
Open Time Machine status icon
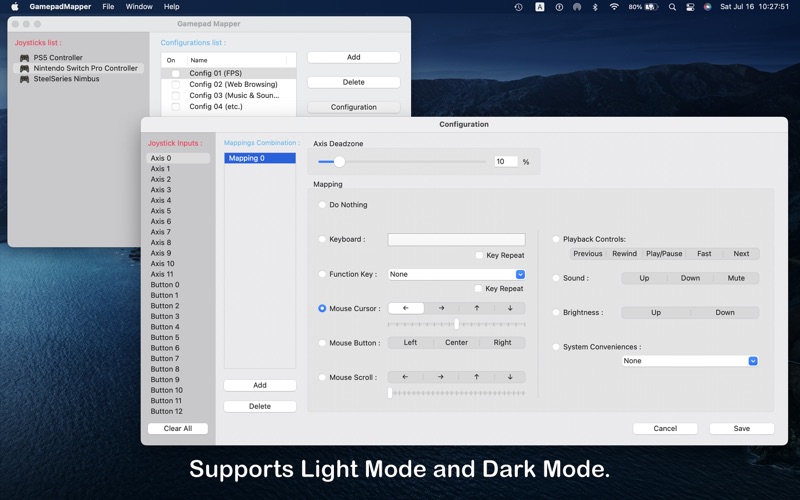[518, 7]
